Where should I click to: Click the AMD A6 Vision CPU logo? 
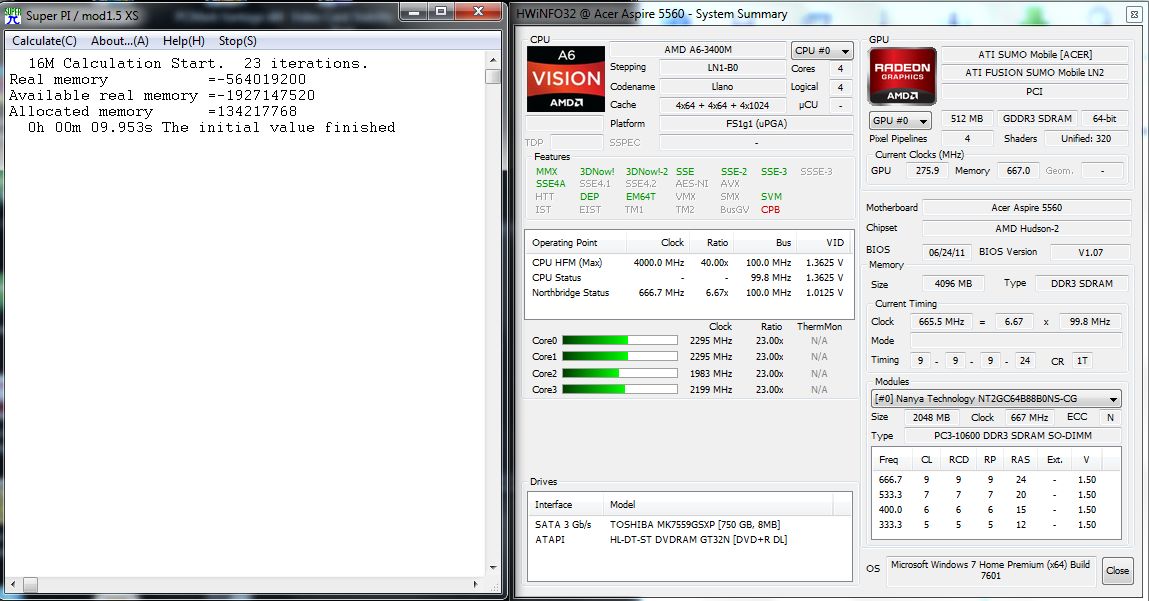[x=566, y=78]
